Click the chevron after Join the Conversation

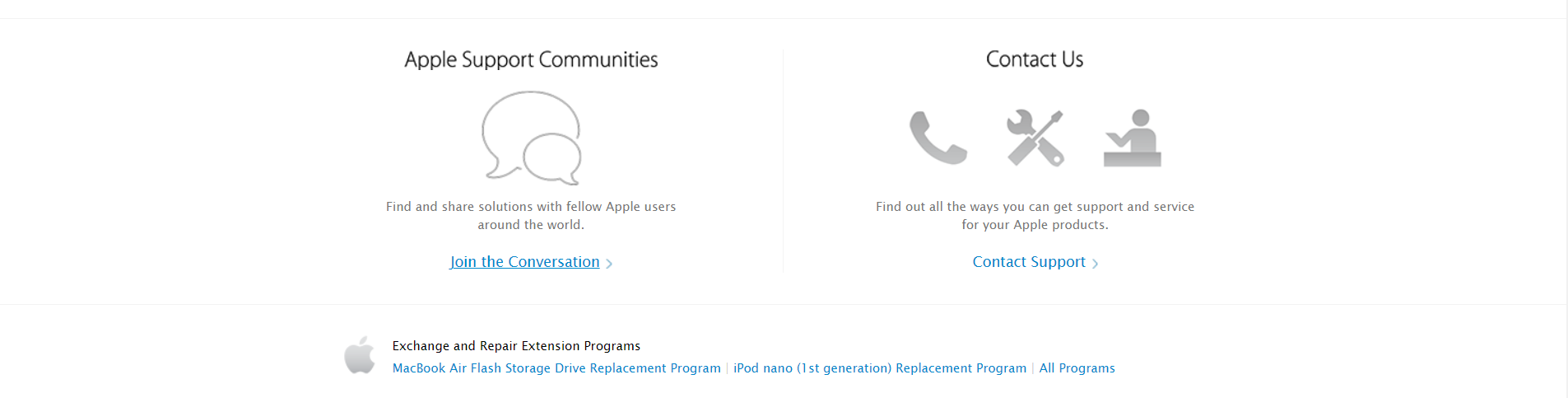609,264
